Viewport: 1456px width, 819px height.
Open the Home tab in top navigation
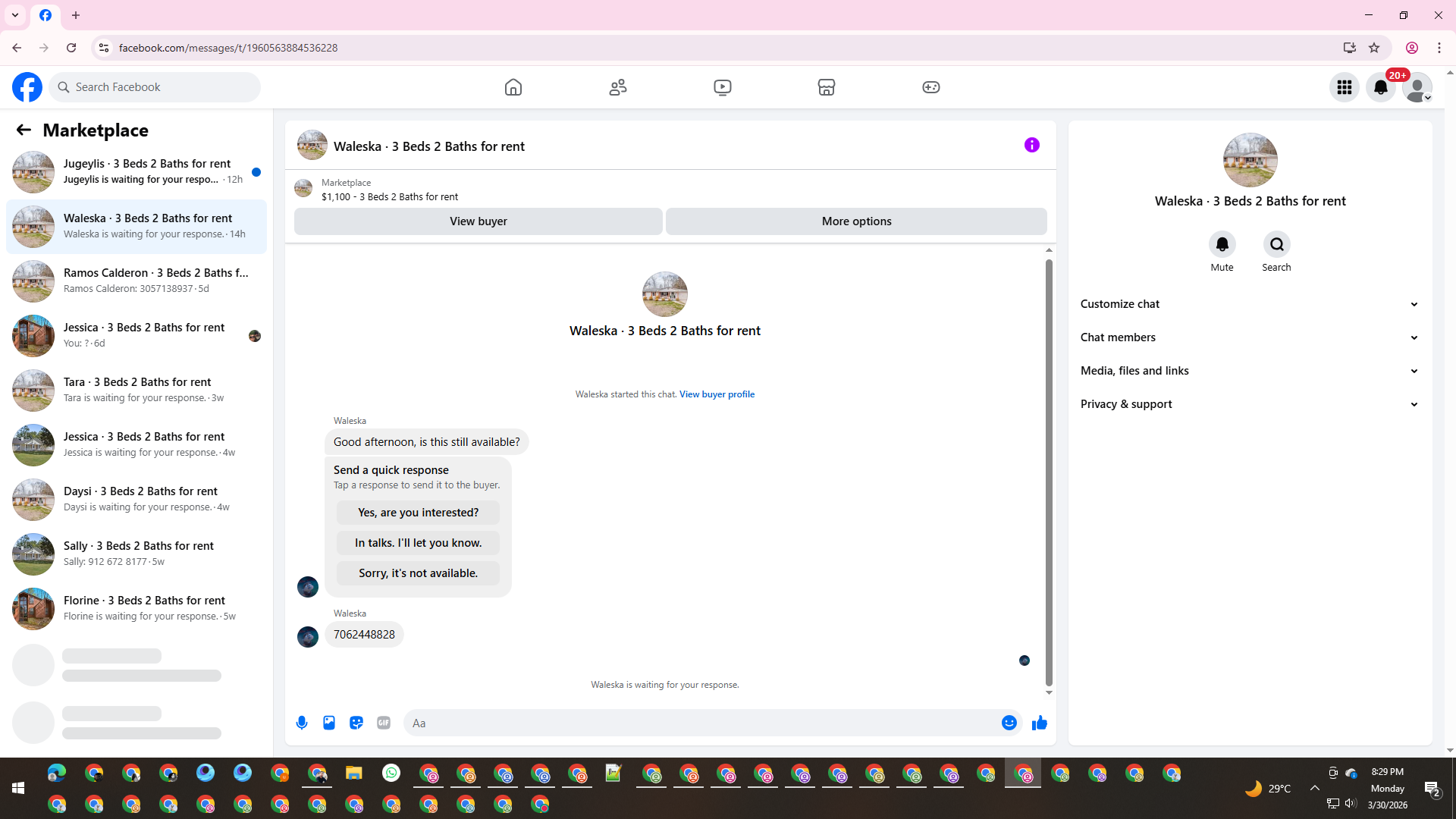pyautogui.click(x=513, y=87)
